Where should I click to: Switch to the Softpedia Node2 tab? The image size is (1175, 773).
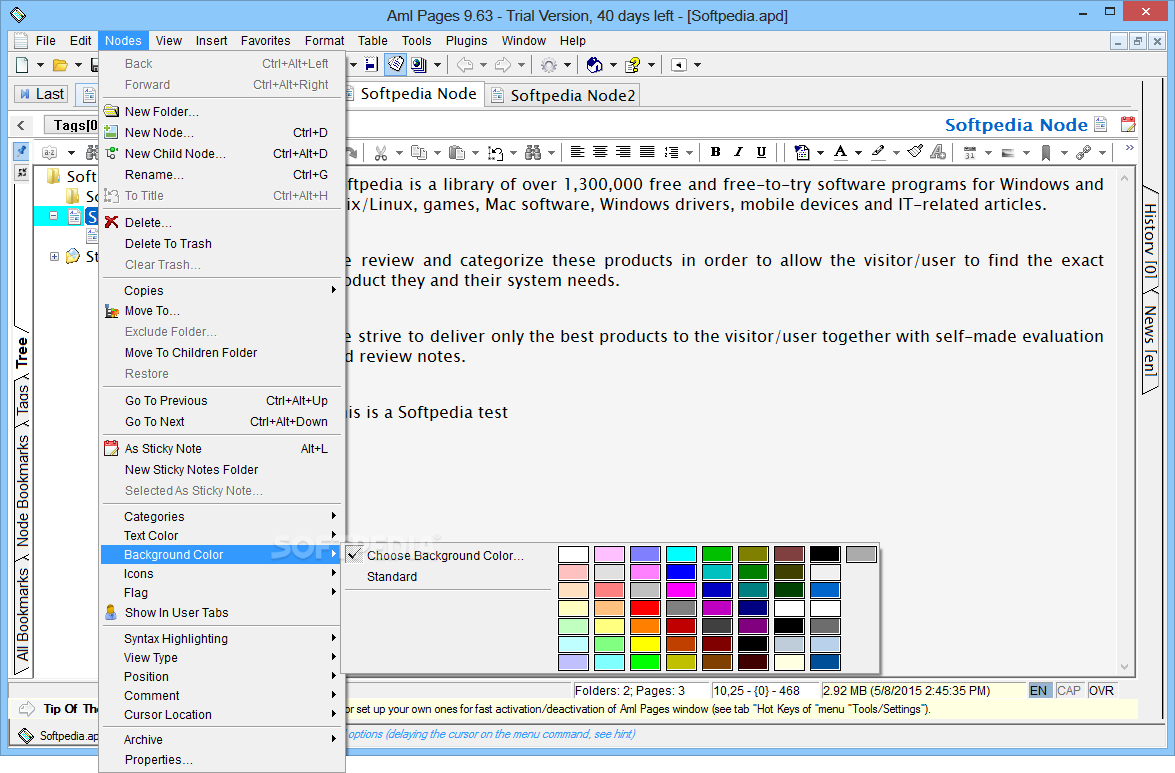tap(563, 96)
